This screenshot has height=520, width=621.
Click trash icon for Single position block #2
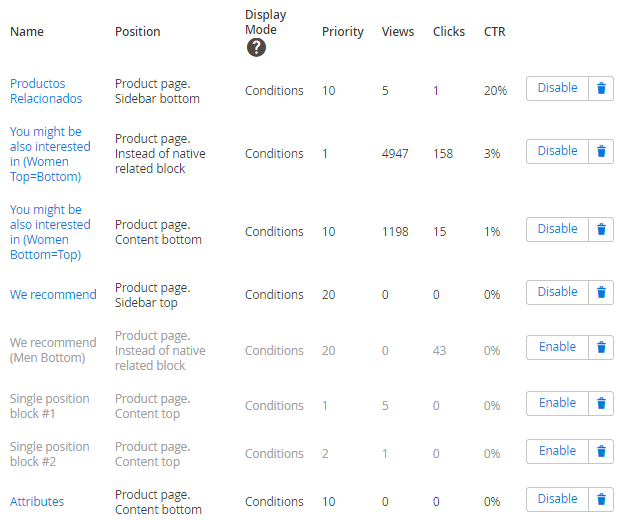(x=601, y=451)
